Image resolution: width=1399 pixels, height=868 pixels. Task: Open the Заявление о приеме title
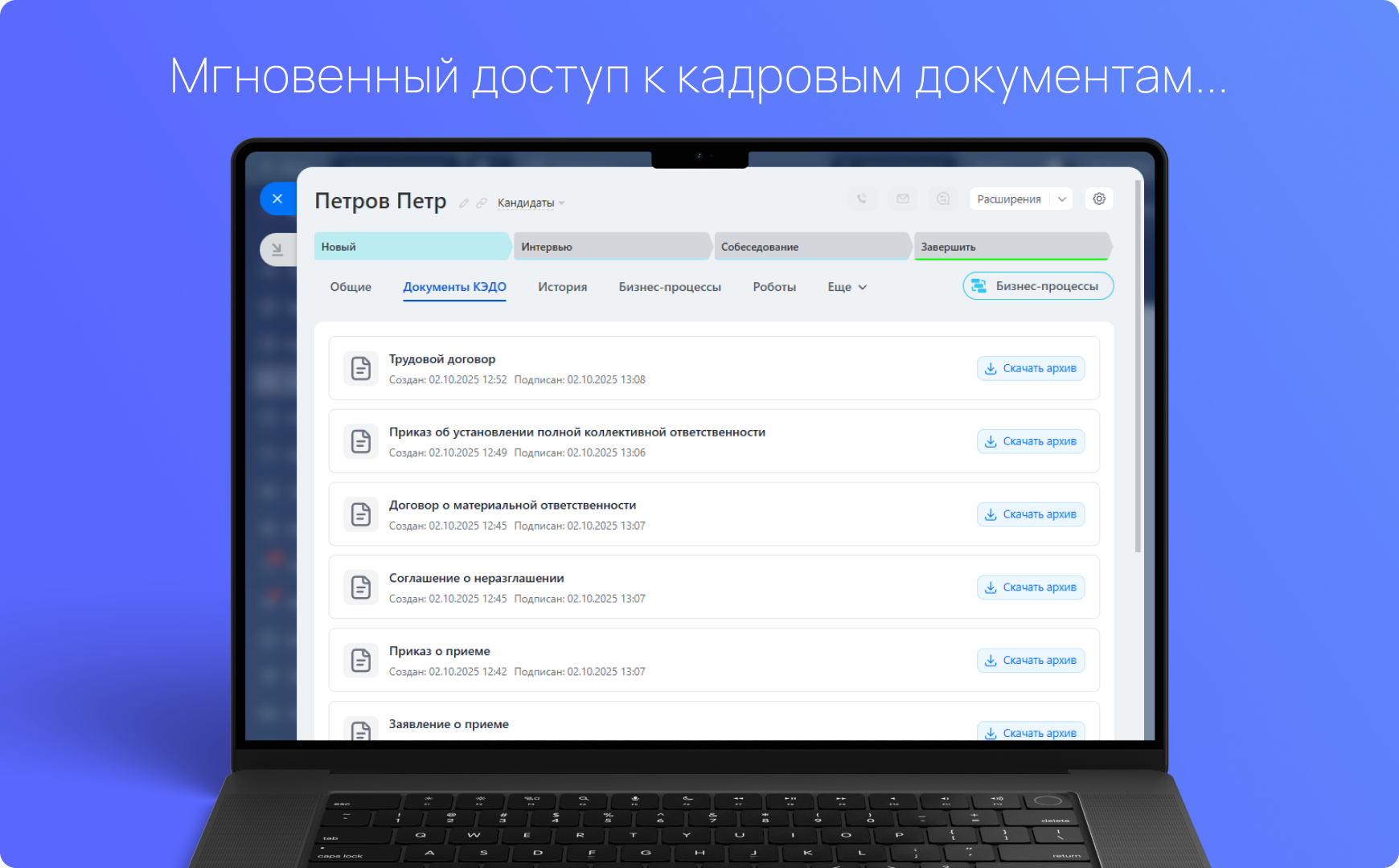pyautogui.click(x=449, y=724)
